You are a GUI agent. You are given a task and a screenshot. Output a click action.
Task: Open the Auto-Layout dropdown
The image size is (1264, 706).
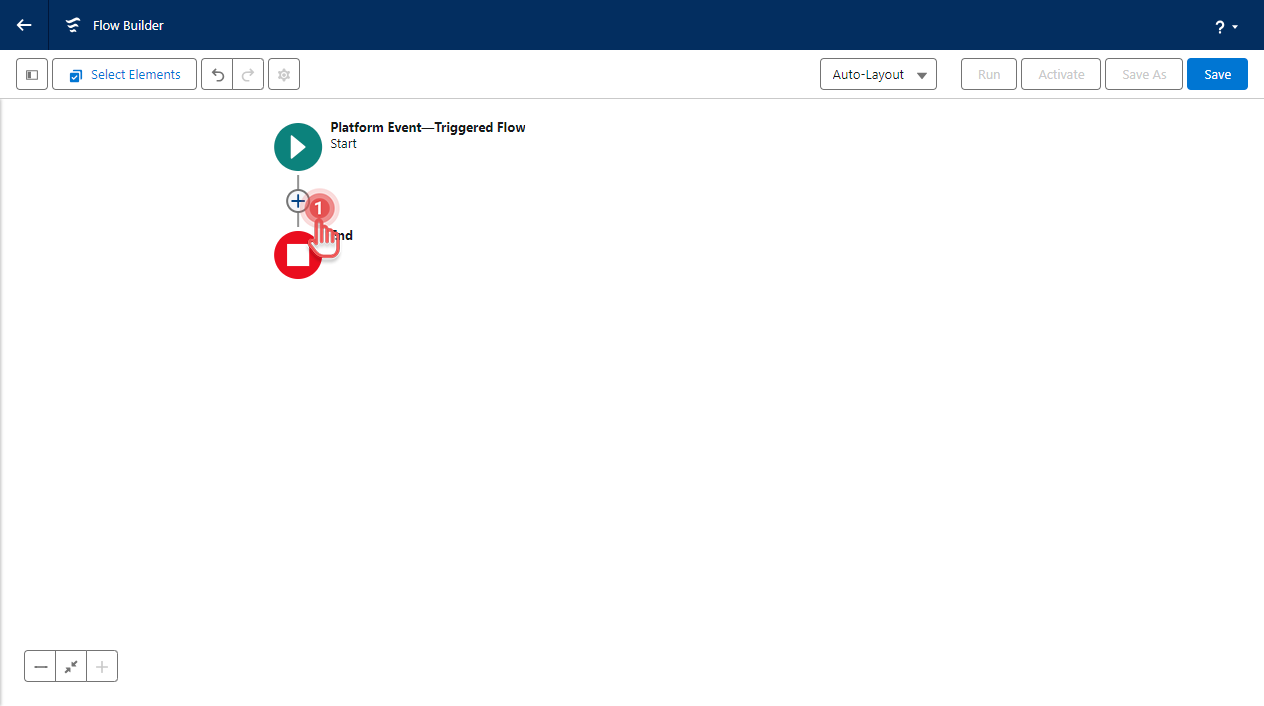click(x=878, y=74)
